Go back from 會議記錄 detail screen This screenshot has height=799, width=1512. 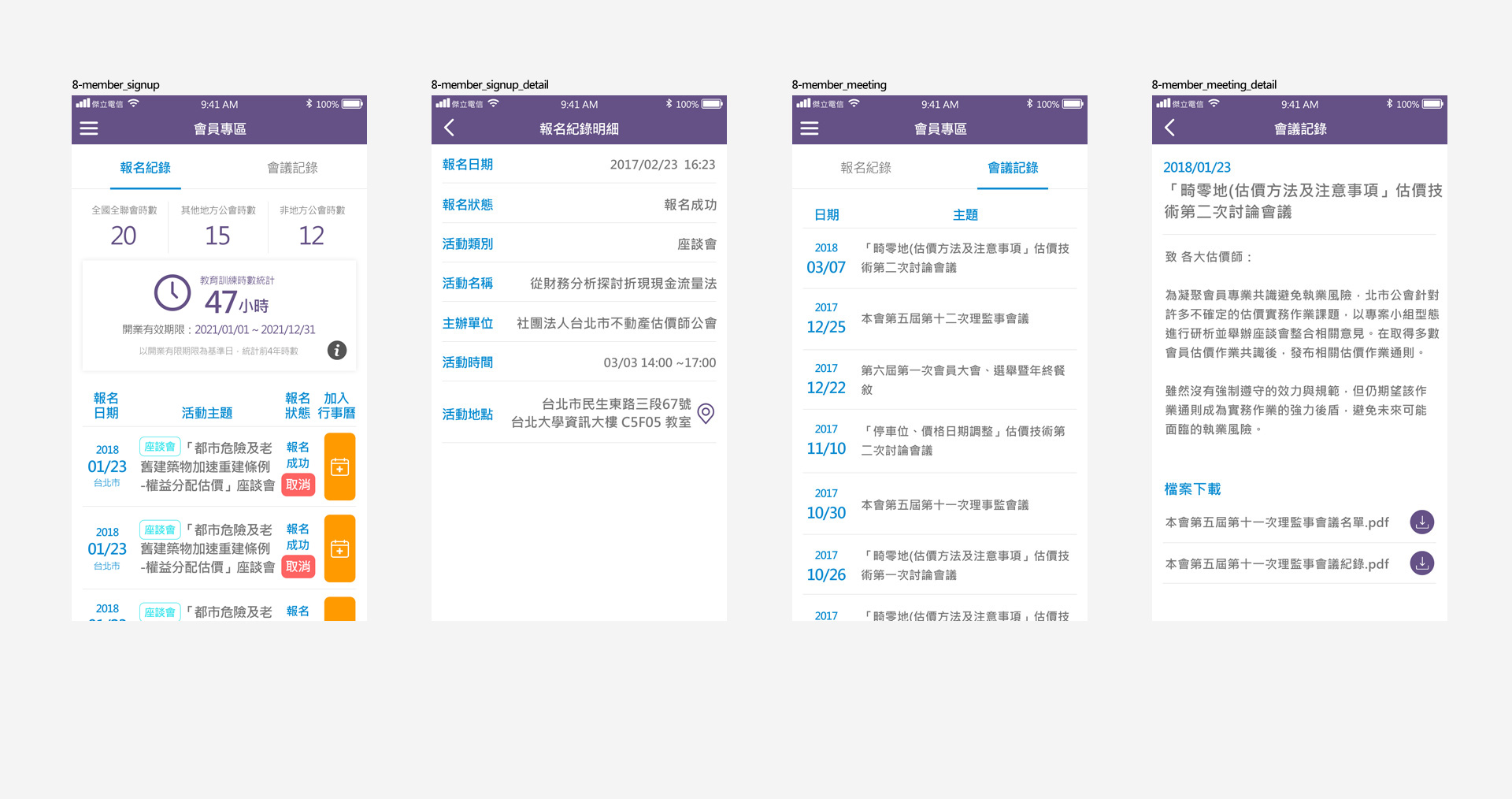point(1169,127)
